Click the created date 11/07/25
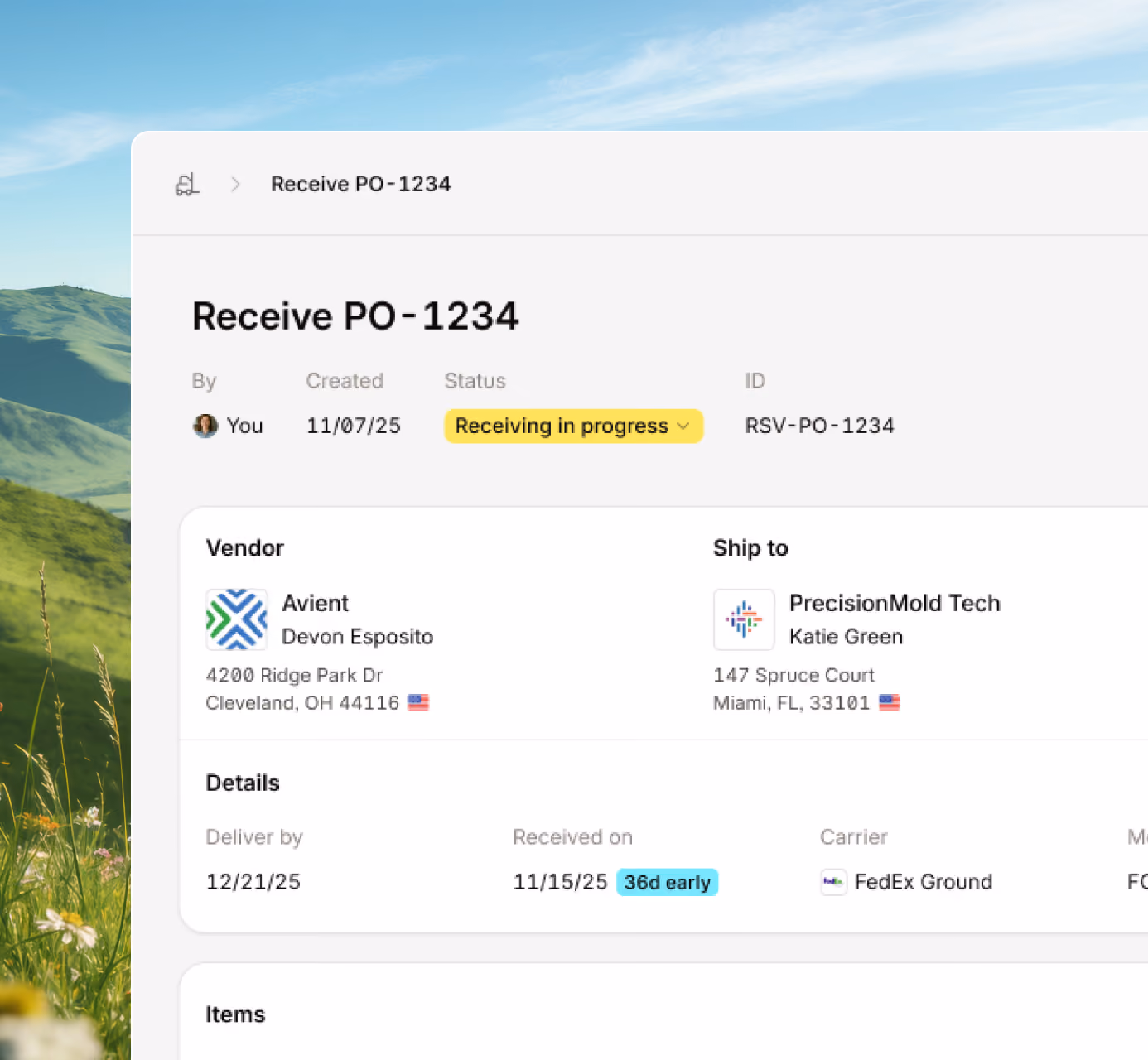Viewport: 1148px width, 1060px height. [x=354, y=426]
